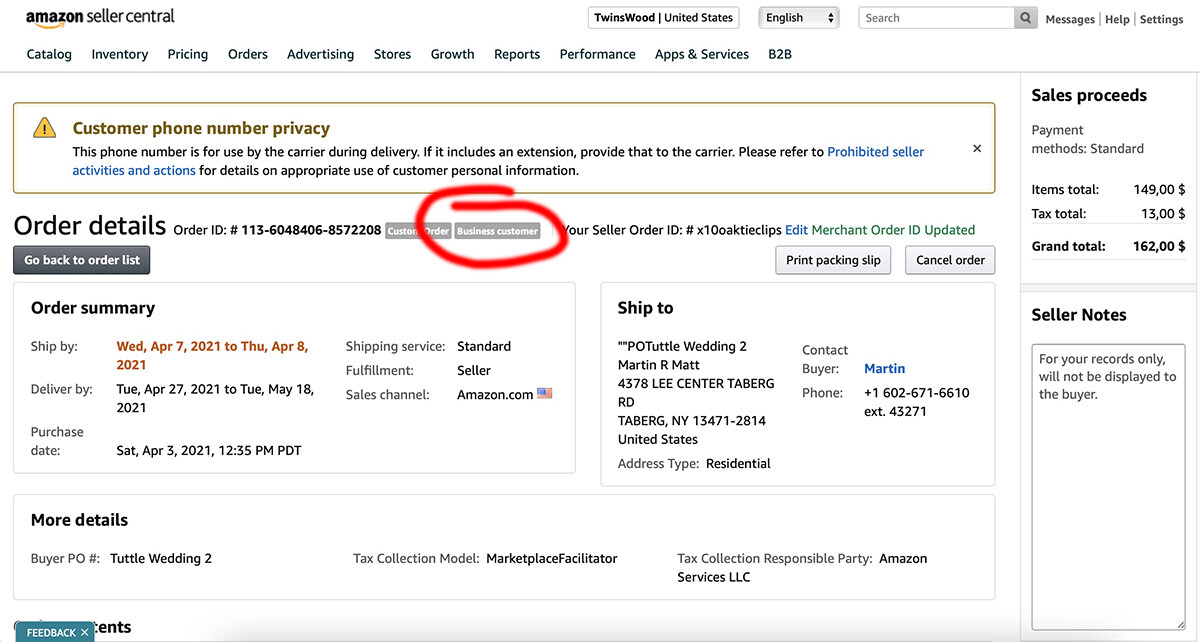1200x642 pixels.
Task: Open the Advertising menu
Action: pos(321,54)
